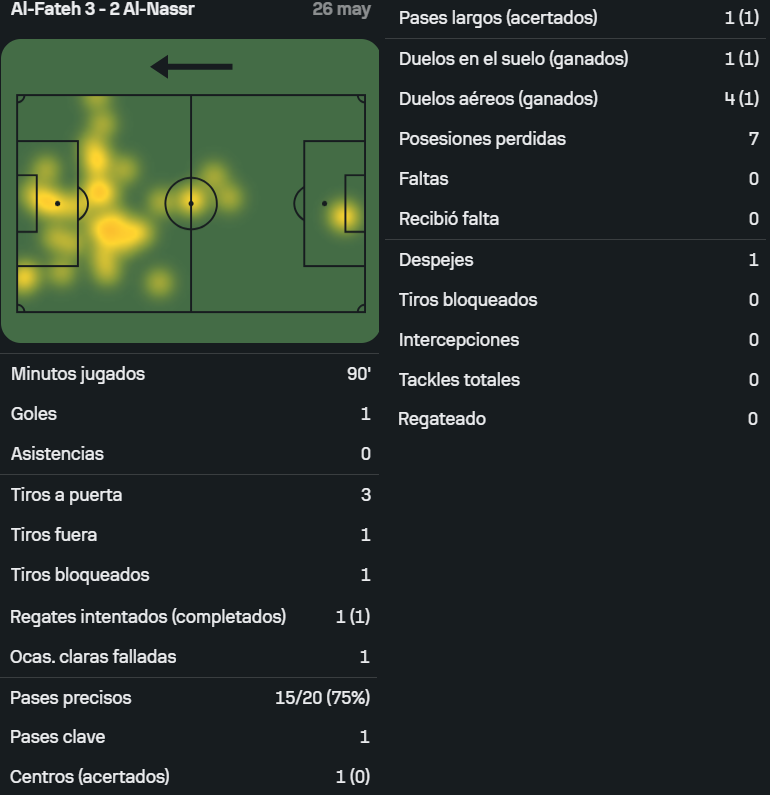Open the Al-Fateh 3 - 2 Al-Nassr match title
The height and width of the screenshot is (795, 770).
click(102, 9)
